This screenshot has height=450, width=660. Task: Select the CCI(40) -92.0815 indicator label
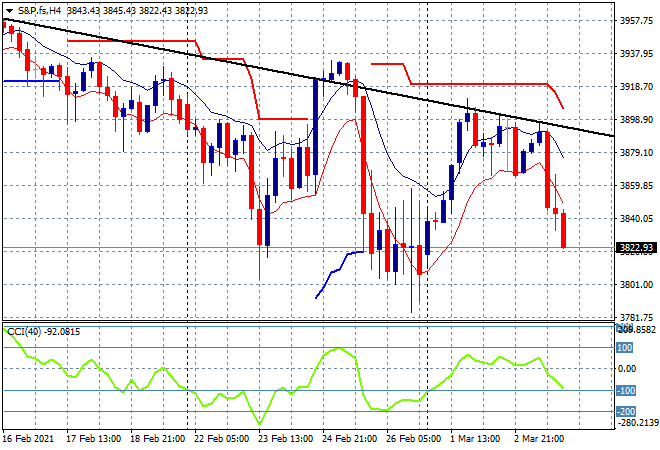point(43,332)
